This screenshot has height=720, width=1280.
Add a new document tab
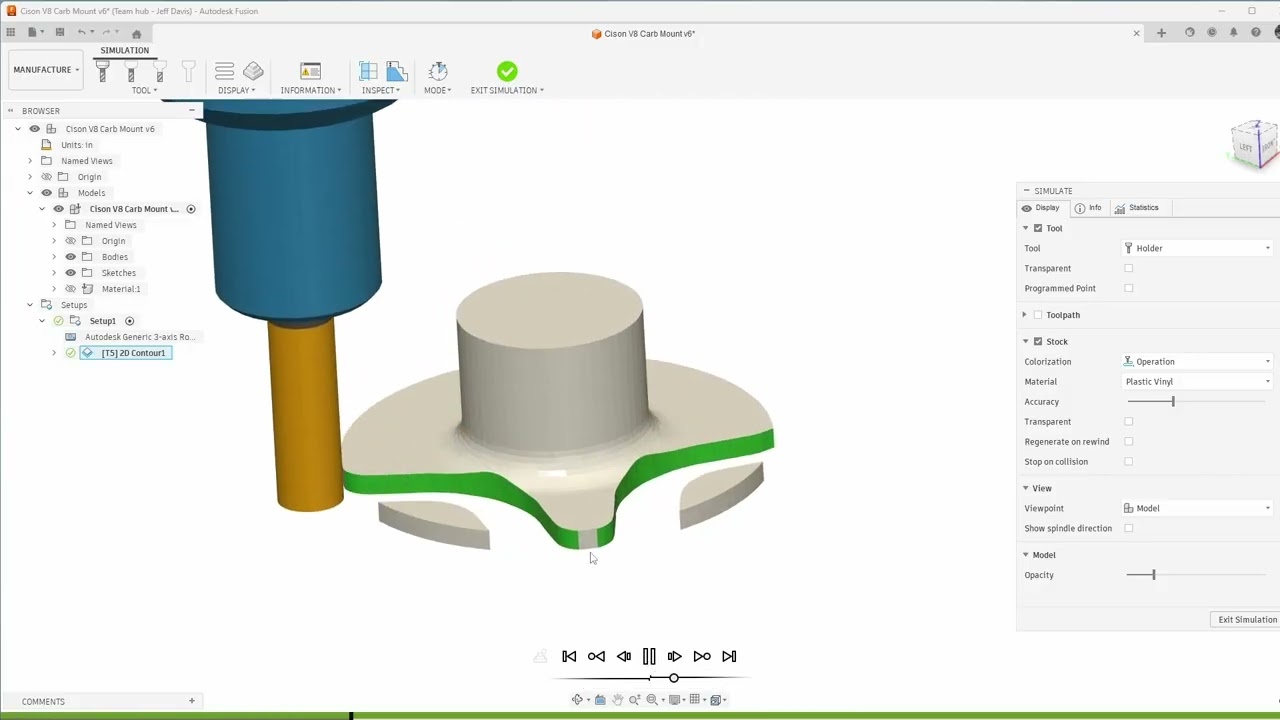pos(1161,33)
